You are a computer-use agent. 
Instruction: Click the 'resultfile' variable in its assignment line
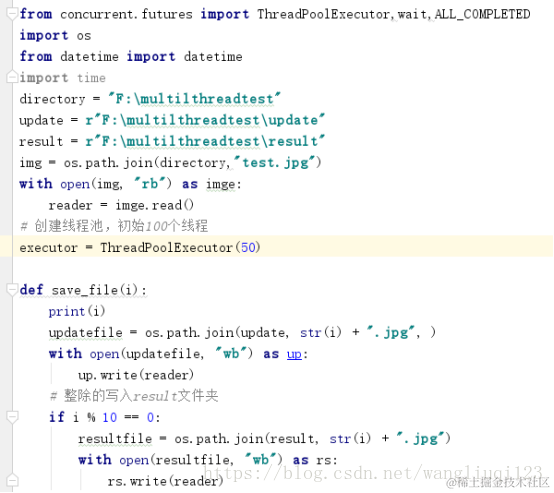(x=115, y=439)
